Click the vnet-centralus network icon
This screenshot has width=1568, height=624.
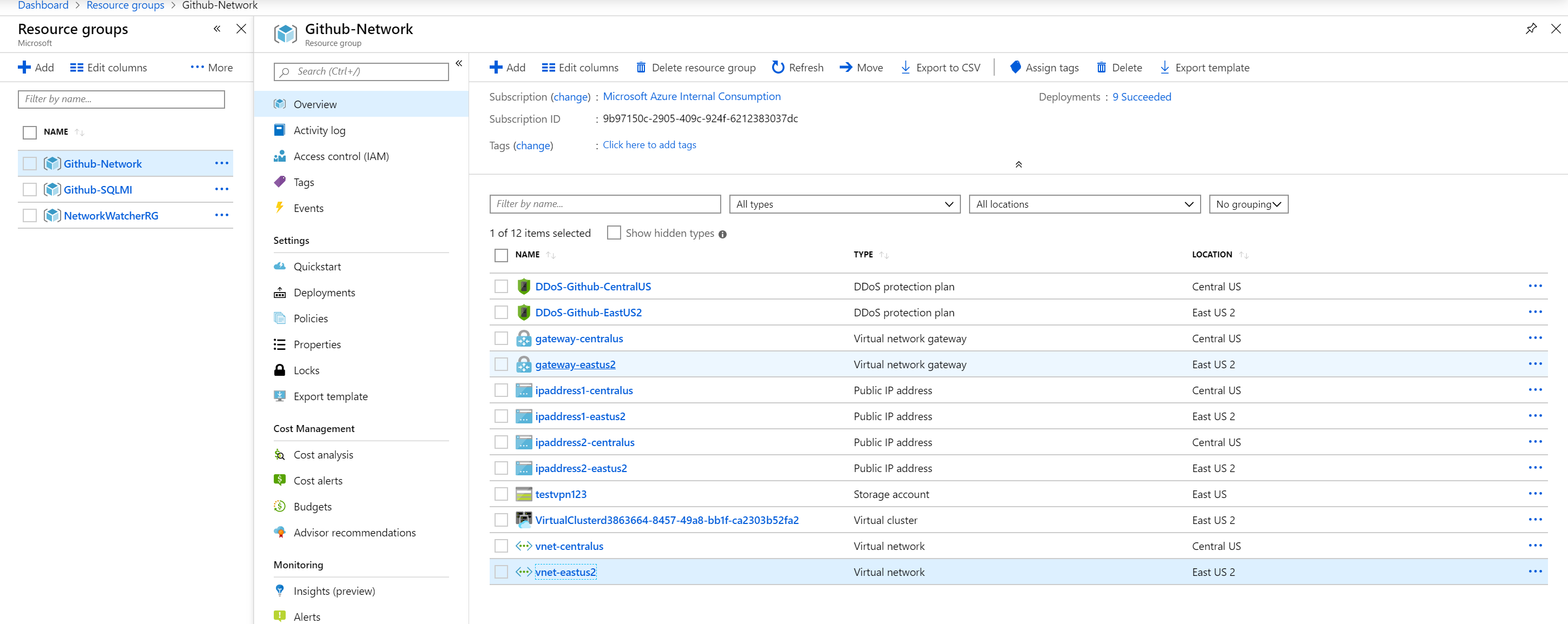[x=524, y=546]
